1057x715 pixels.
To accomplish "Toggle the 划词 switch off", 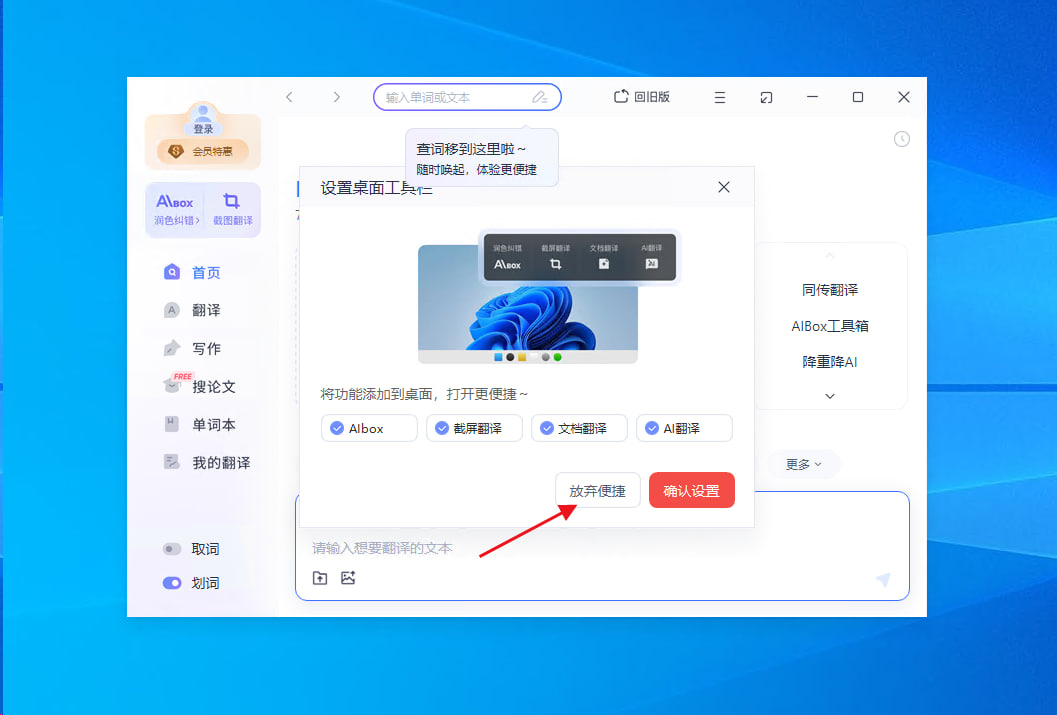I will click(x=172, y=583).
